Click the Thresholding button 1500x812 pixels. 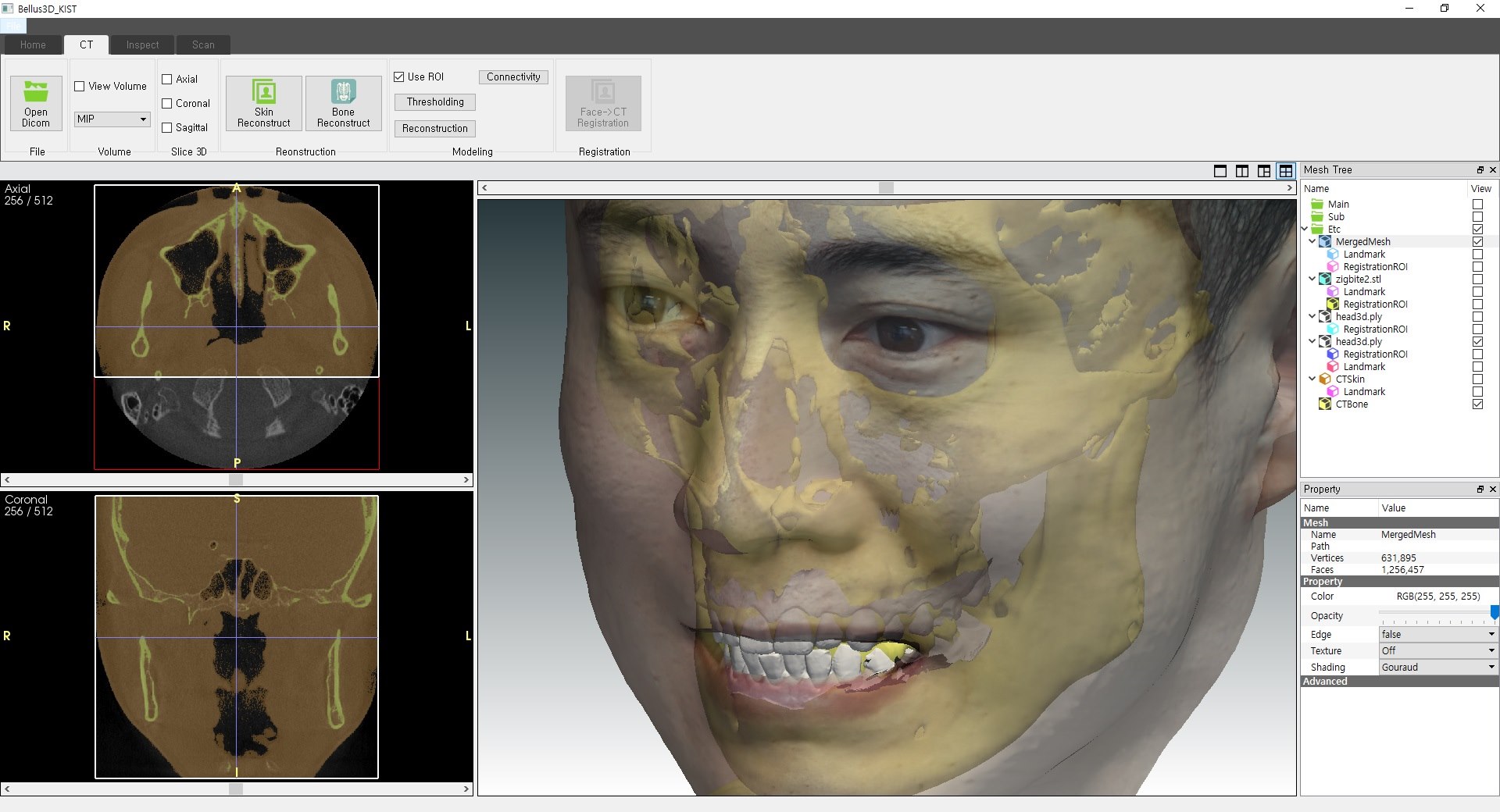pos(435,102)
